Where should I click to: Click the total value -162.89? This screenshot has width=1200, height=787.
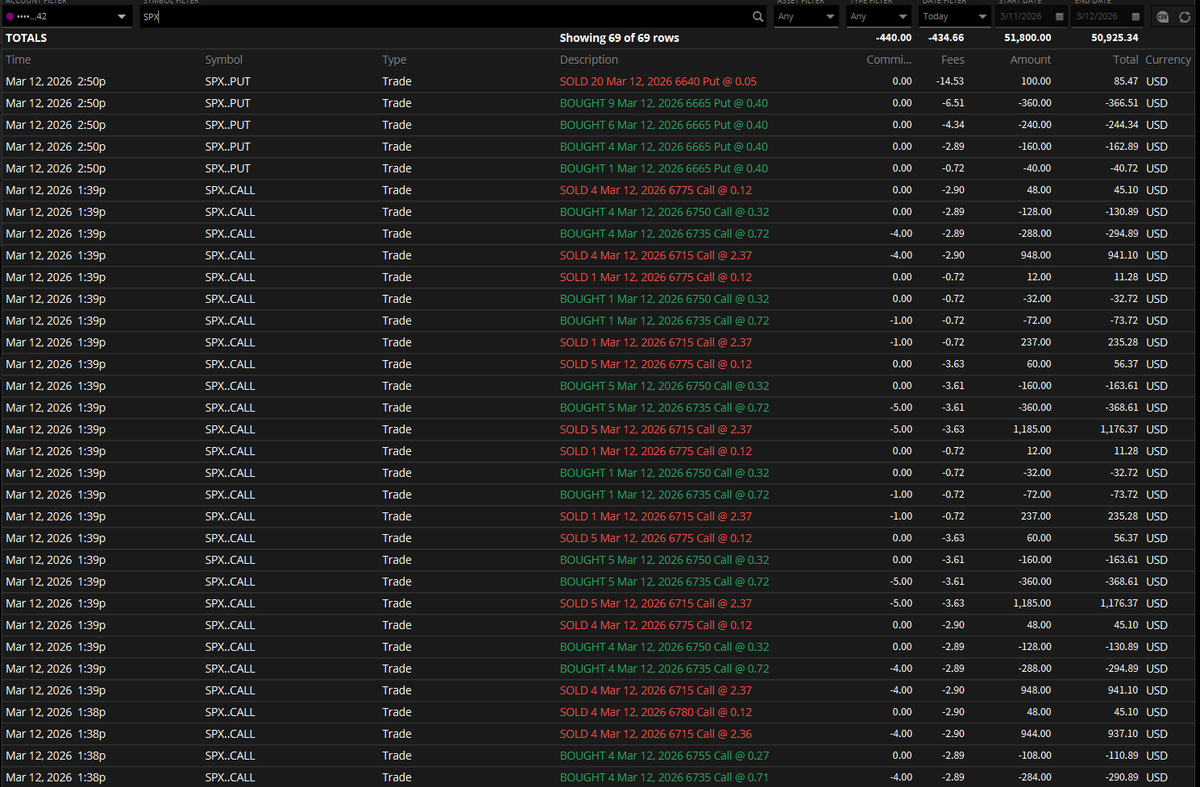tap(1120, 147)
